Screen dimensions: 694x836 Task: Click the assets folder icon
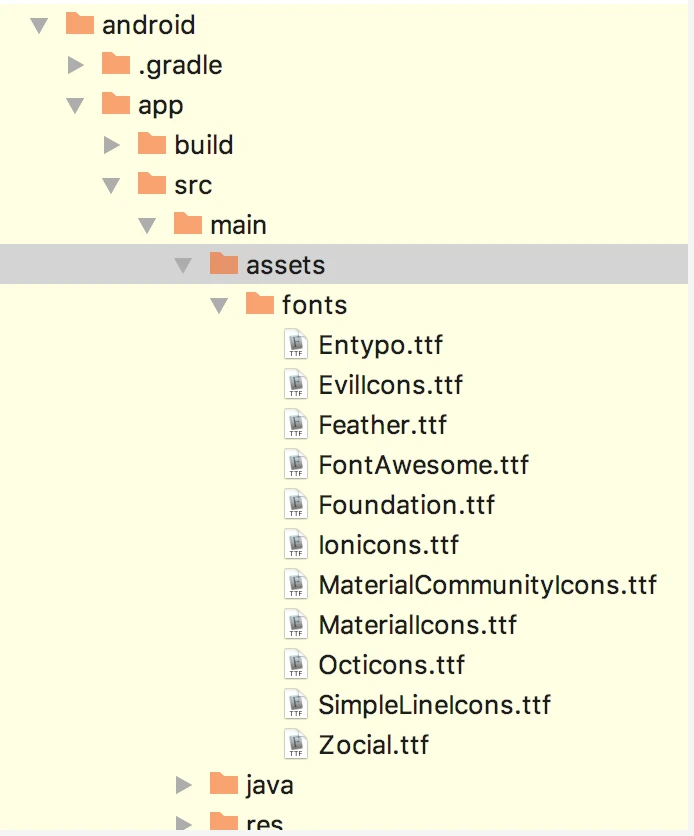pos(224,263)
